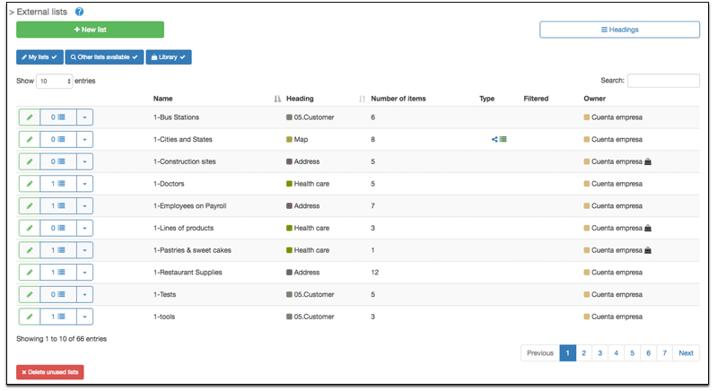Expand action dropdown for 1-Restaurant Supplies

[85, 272]
